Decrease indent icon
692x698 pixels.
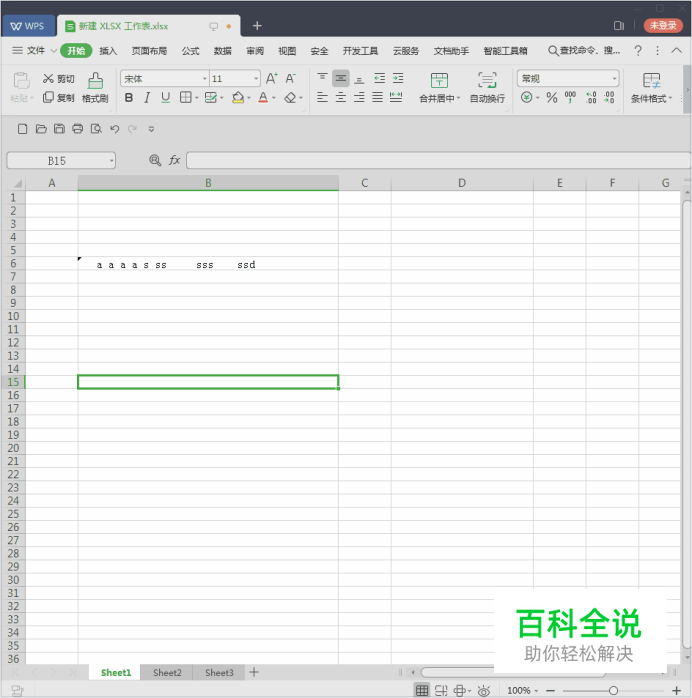point(380,78)
